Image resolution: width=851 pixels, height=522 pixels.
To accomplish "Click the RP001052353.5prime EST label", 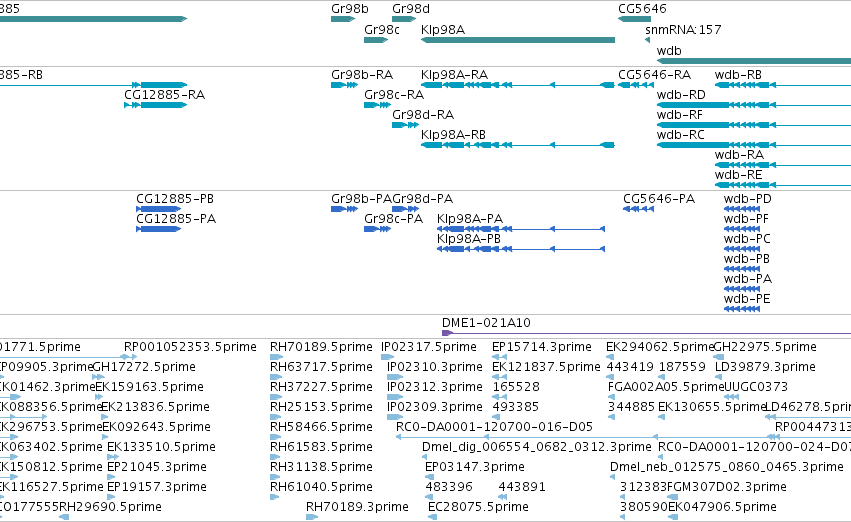I will [190, 347].
